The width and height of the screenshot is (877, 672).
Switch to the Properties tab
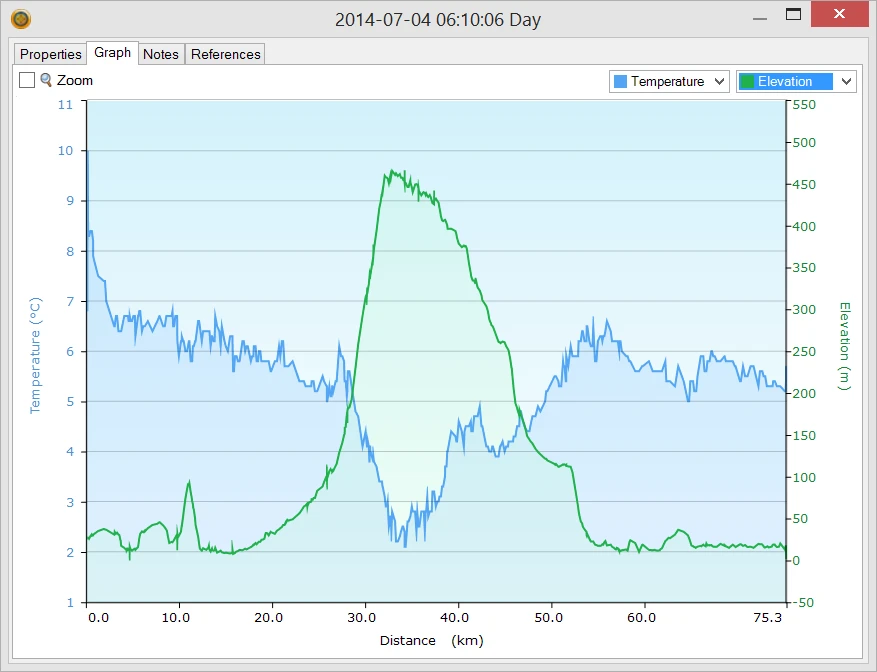coord(51,54)
